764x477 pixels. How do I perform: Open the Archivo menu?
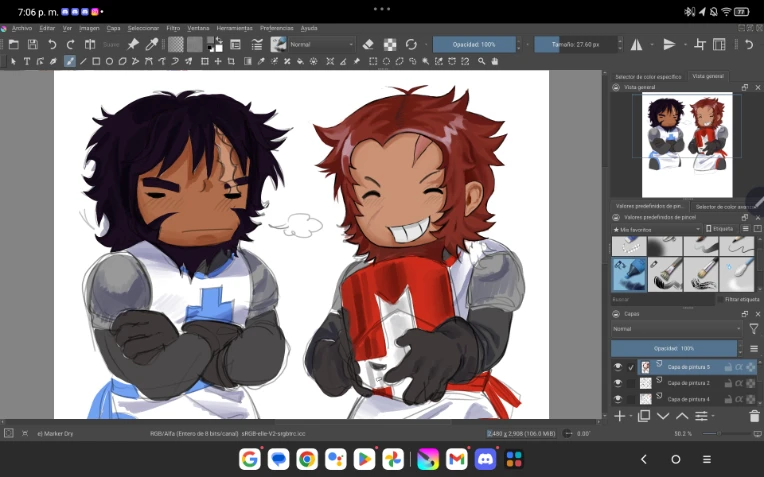pyautogui.click(x=22, y=28)
